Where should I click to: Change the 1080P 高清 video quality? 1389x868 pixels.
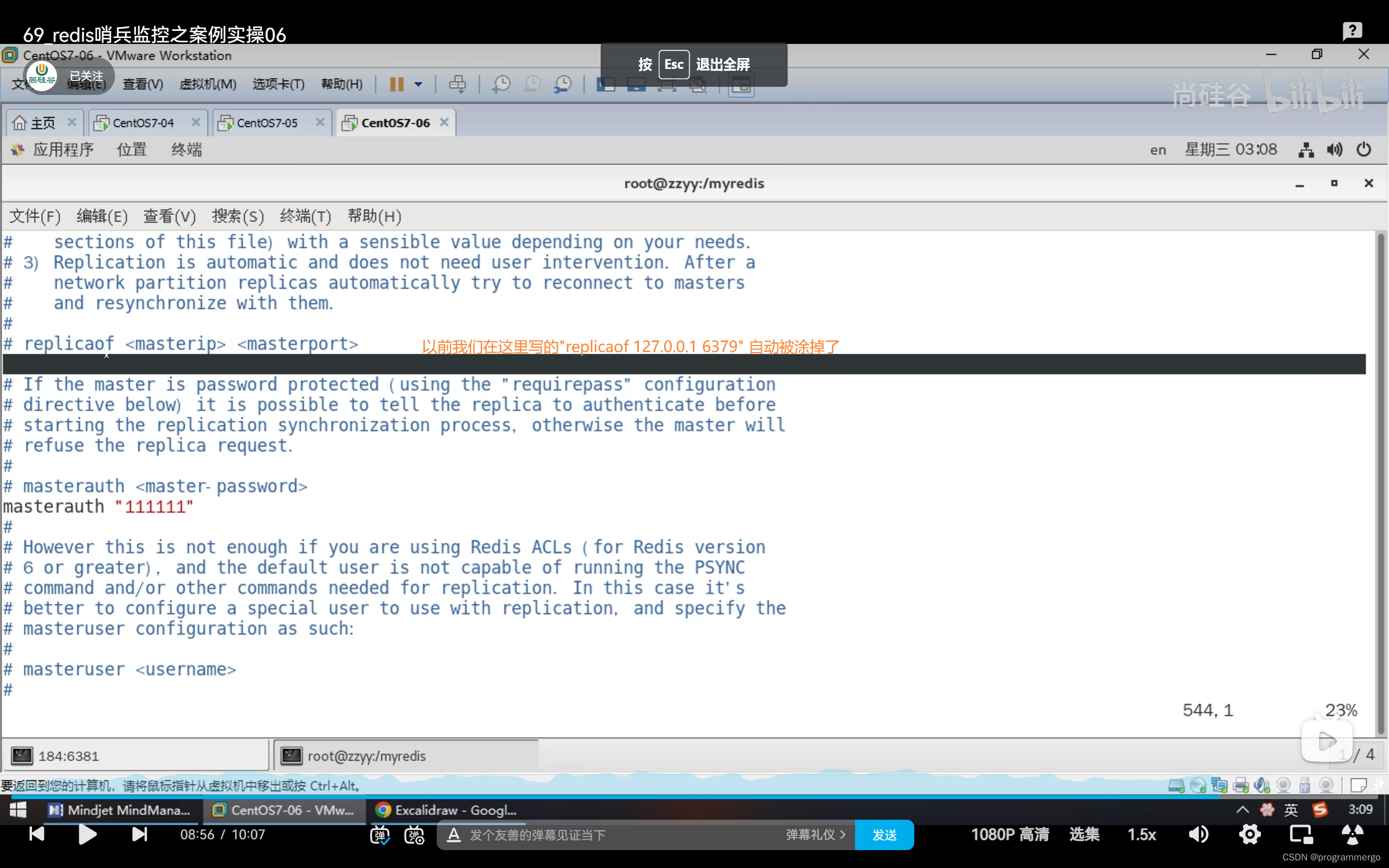[x=1010, y=834]
